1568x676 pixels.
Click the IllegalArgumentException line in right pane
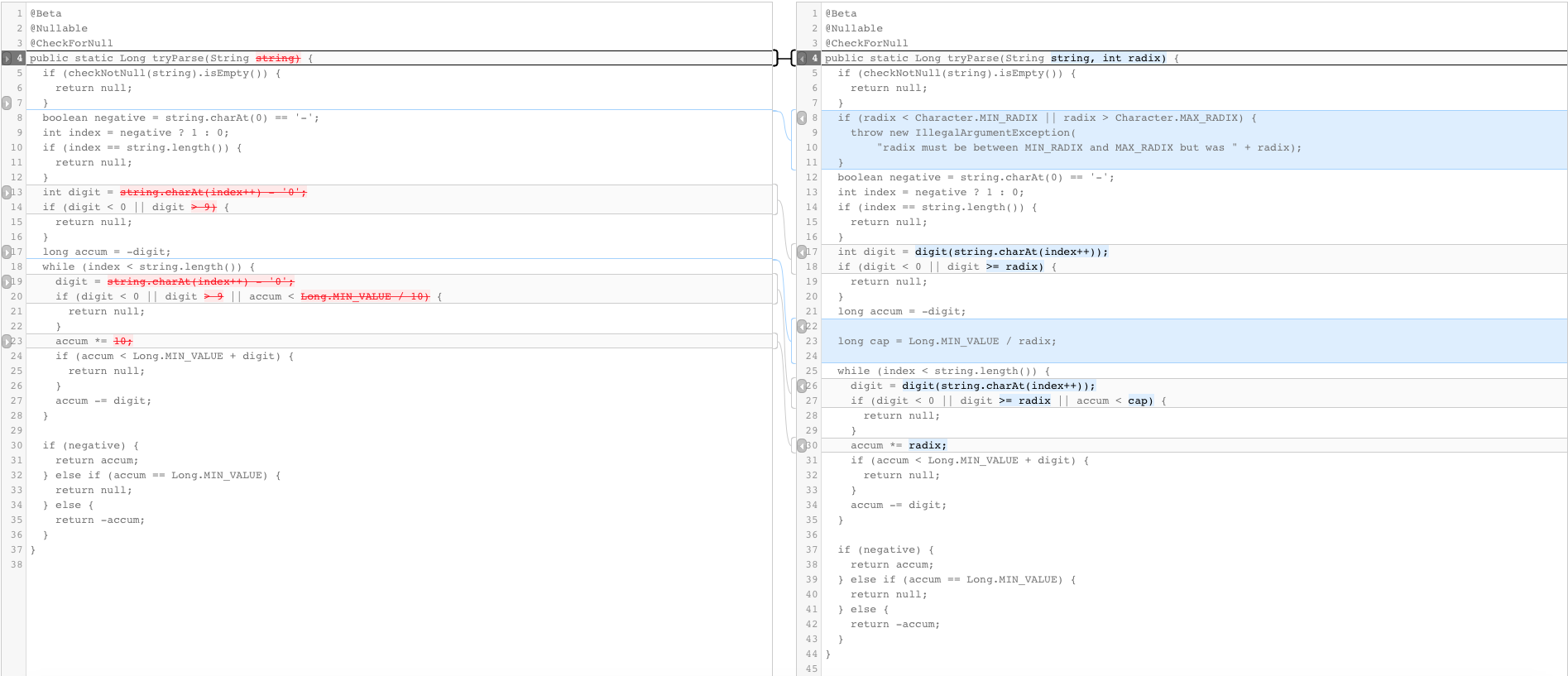point(963,133)
